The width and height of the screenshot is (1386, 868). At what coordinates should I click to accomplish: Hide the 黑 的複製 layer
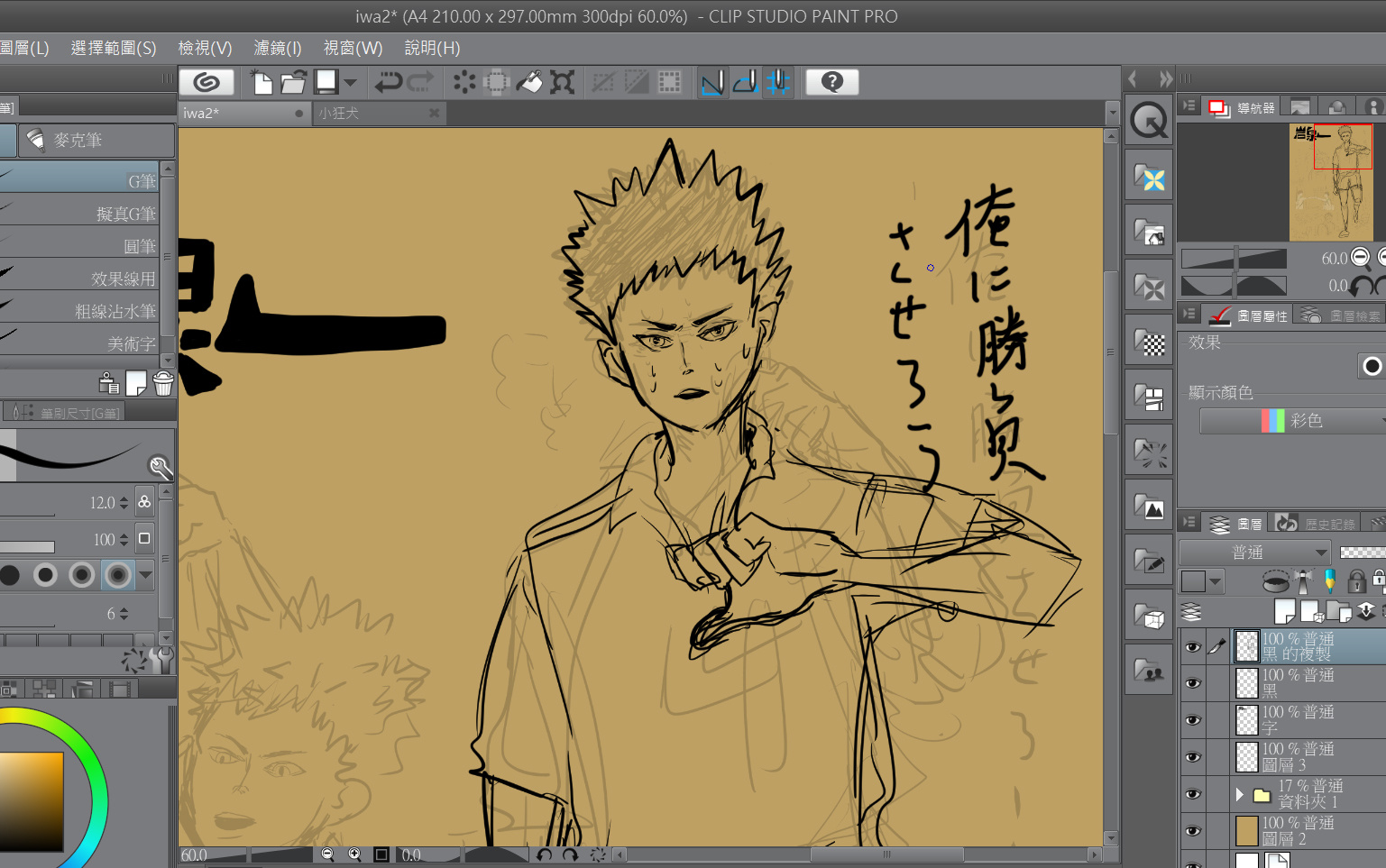(1192, 647)
